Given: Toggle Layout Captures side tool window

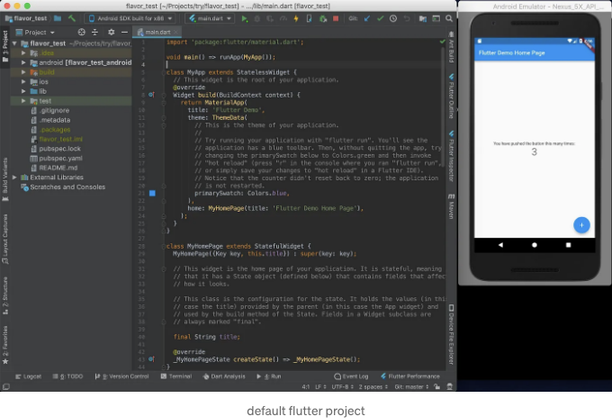Looking at the screenshot, I should [5, 239].
